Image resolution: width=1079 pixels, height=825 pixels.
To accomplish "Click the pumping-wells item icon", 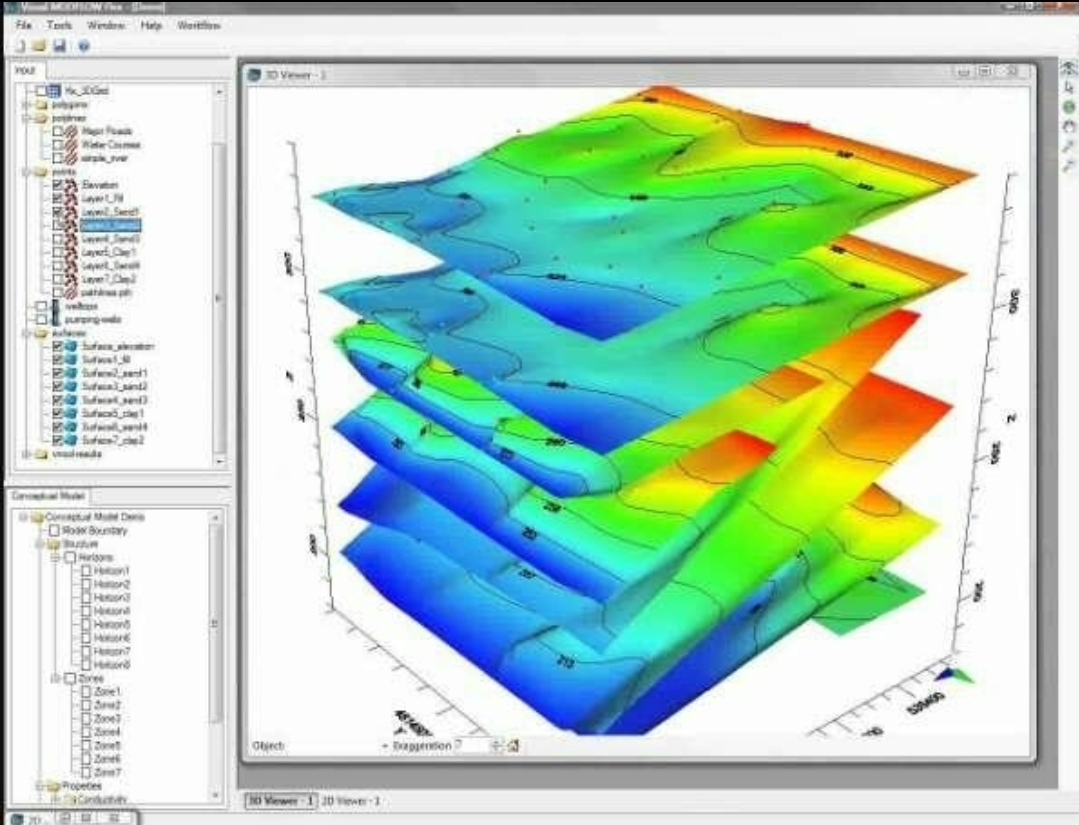I will coord(55,319).
